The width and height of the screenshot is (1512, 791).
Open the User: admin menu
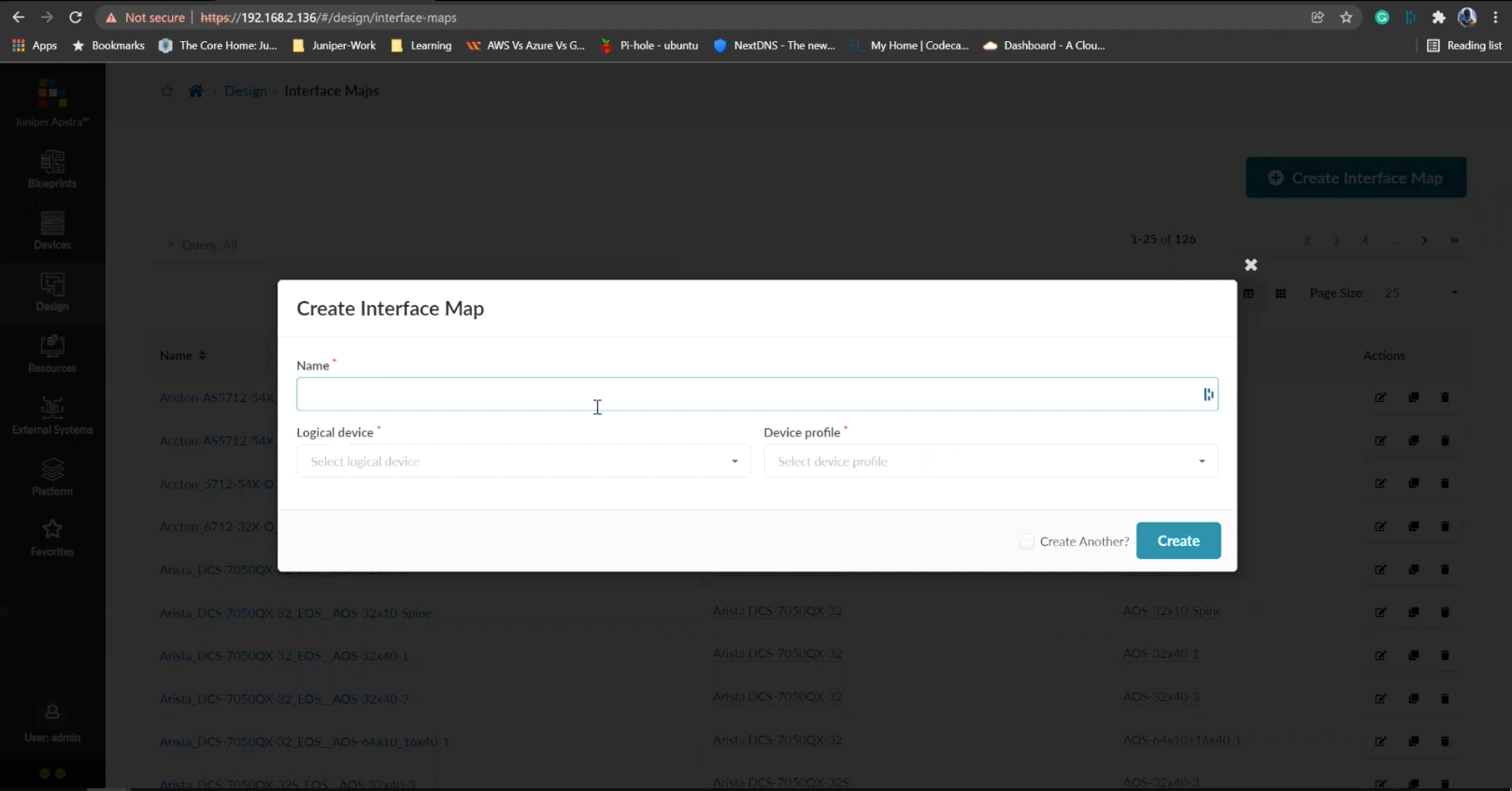pos(52,724)
